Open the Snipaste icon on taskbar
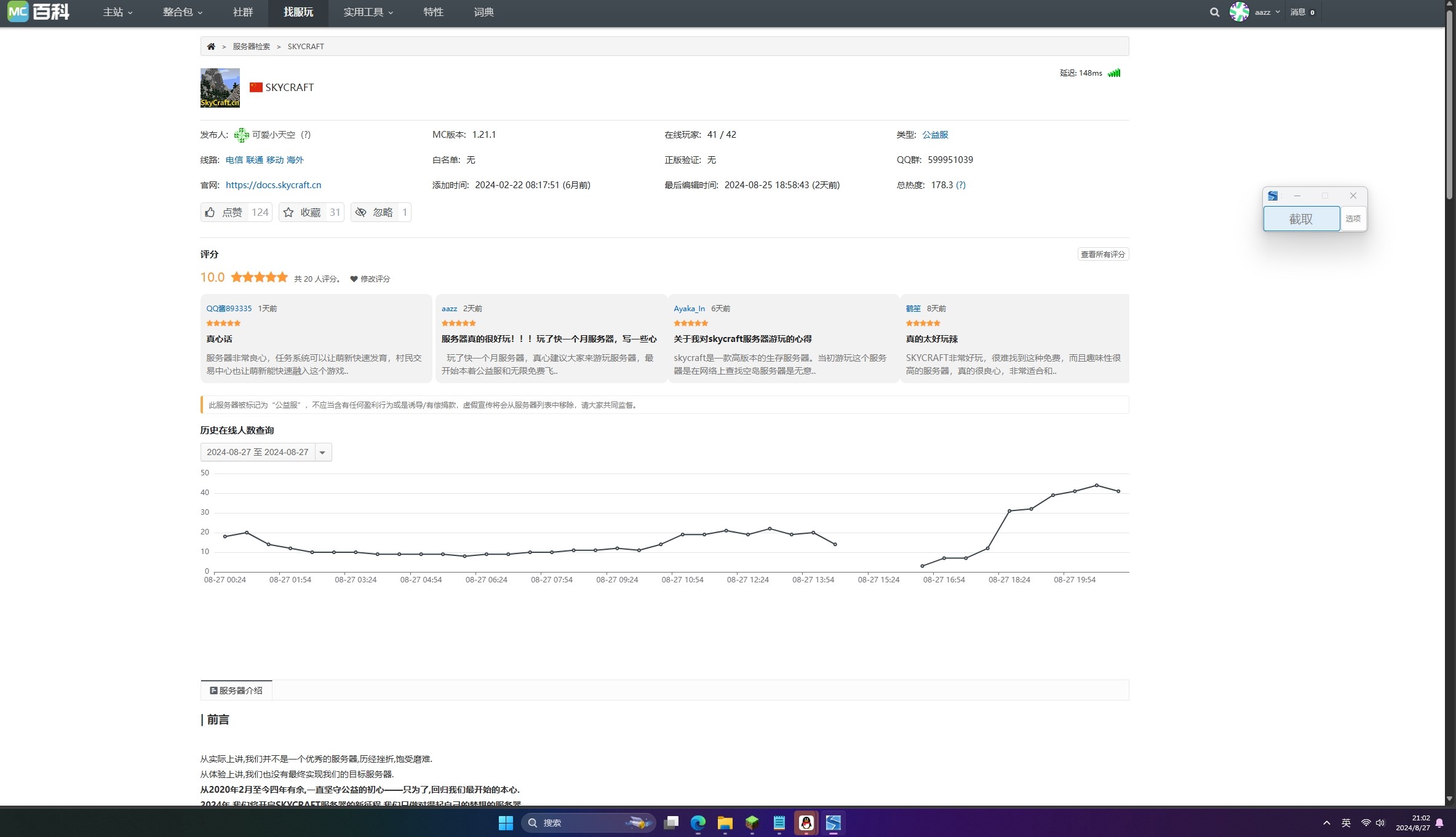 point(833,823)
